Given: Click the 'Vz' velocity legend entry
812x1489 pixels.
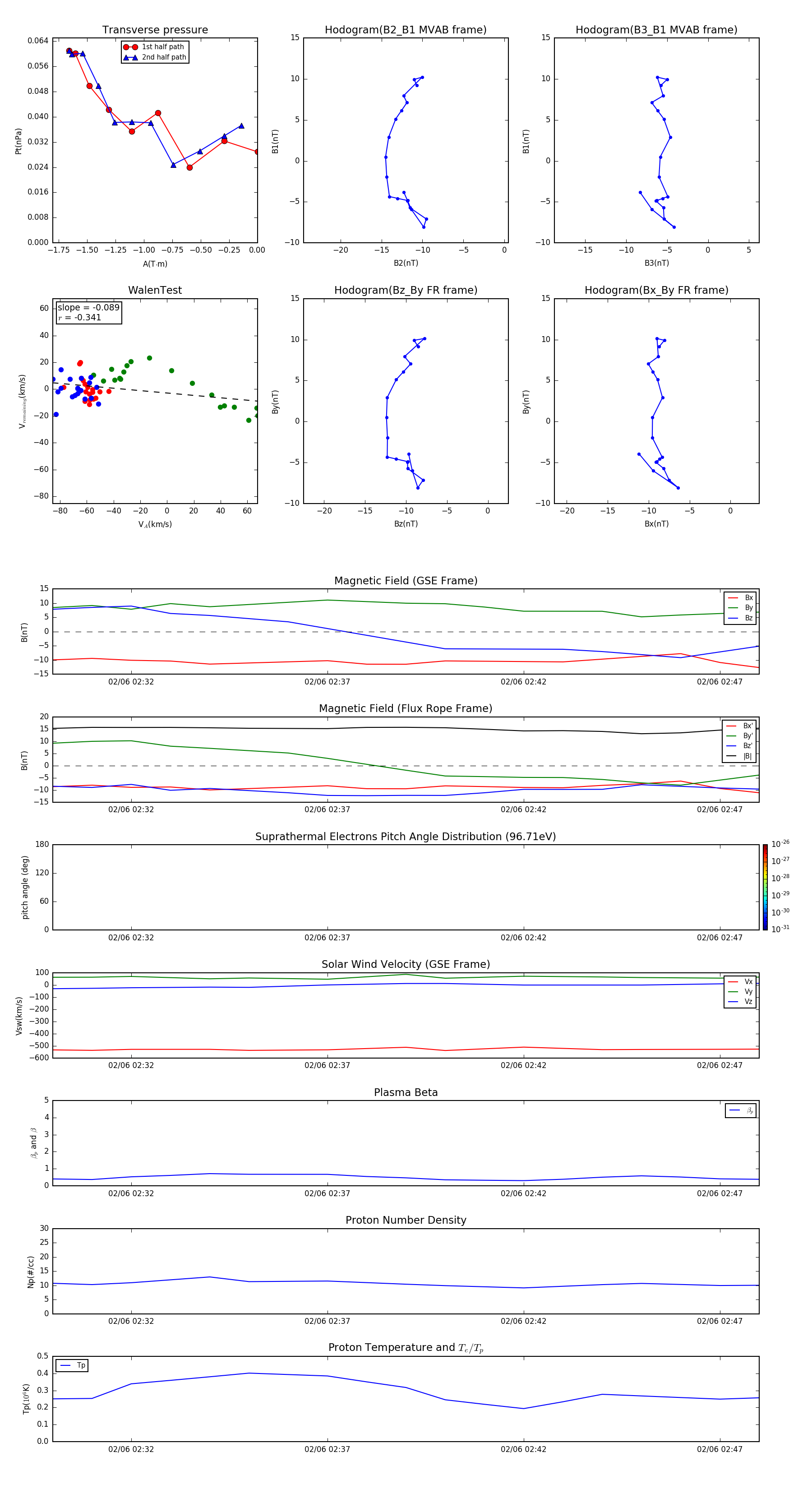Looking at the screenshot, I should tap(741, 1001).
